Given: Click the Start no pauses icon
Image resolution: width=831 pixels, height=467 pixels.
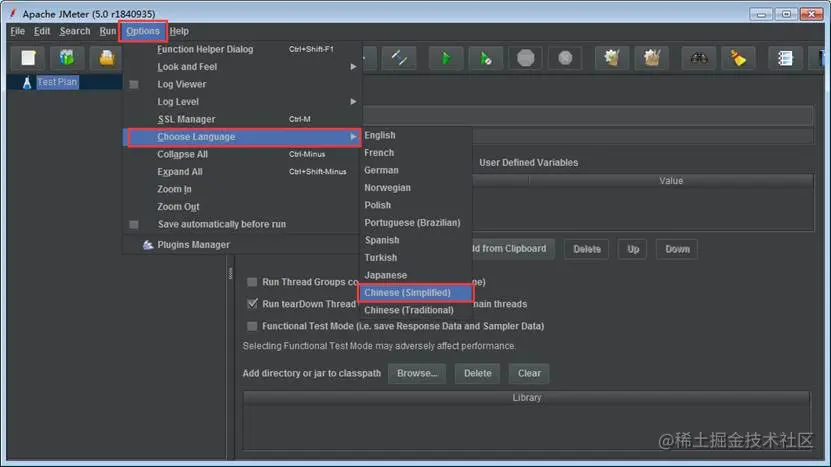Looking at the screenshot, I should tap(485, 58).
